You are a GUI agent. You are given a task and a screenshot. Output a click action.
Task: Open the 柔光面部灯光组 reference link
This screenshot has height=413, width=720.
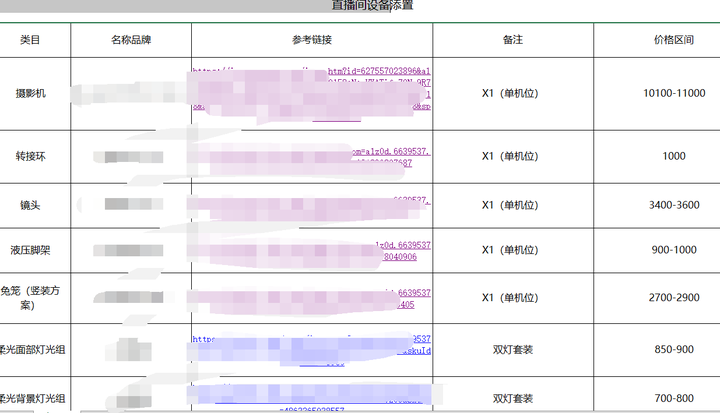(312, 351)
